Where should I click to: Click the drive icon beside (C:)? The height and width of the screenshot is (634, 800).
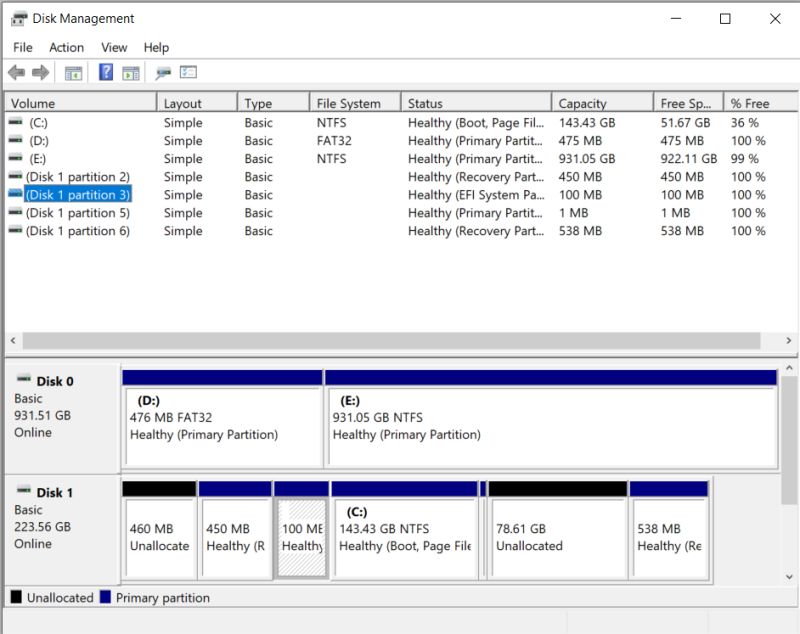tap(15, 122)
